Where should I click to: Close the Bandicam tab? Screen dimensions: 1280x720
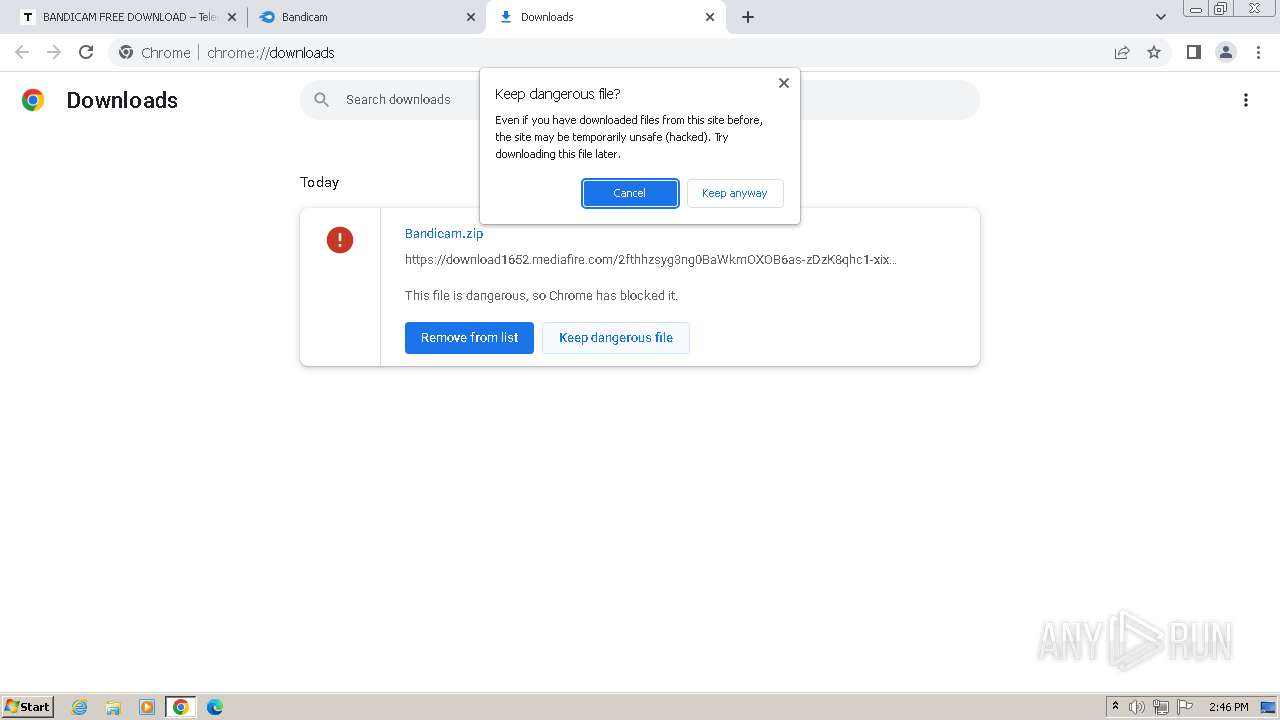click(471, 17)
